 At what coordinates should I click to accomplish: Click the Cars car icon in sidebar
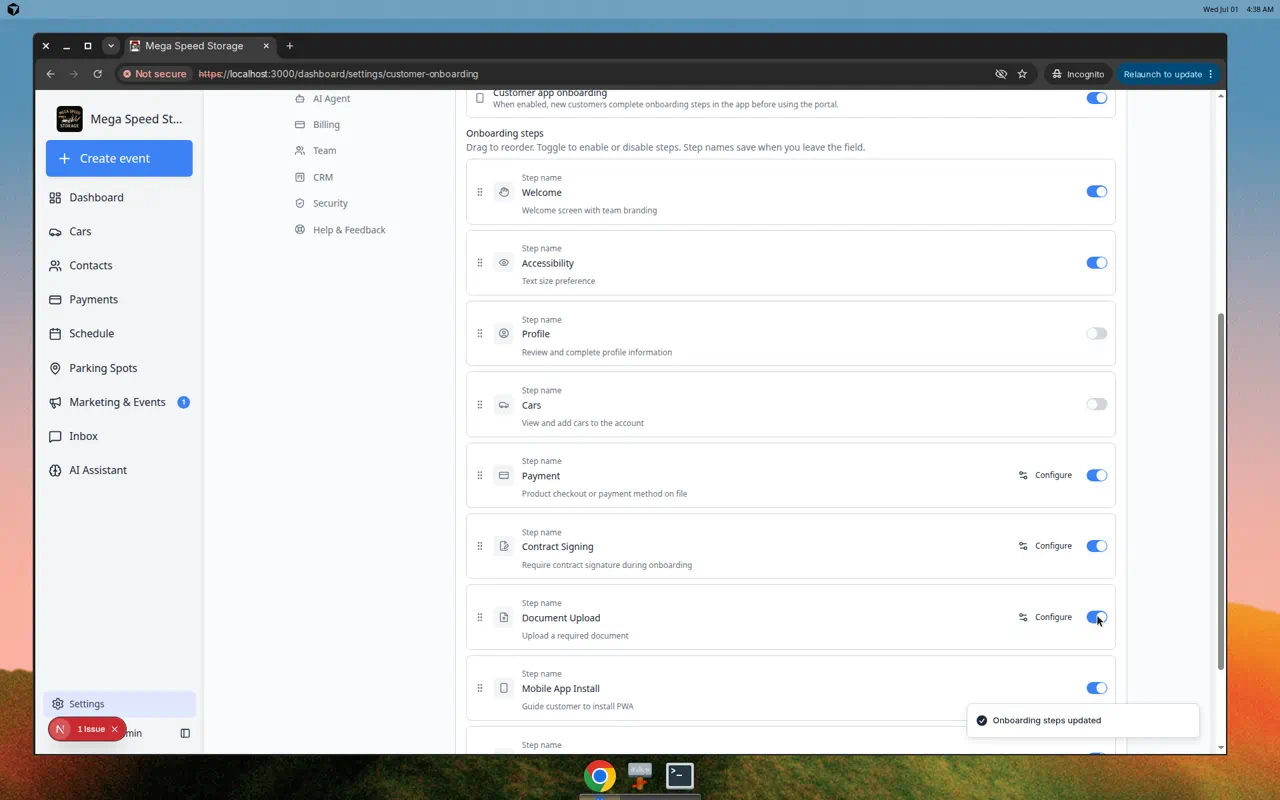click(55, 232)
